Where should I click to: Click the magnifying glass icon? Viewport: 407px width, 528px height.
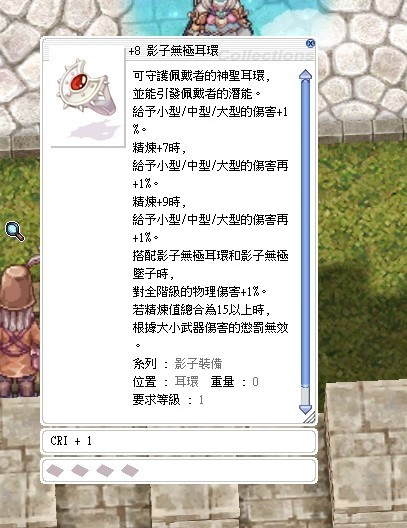15,231
